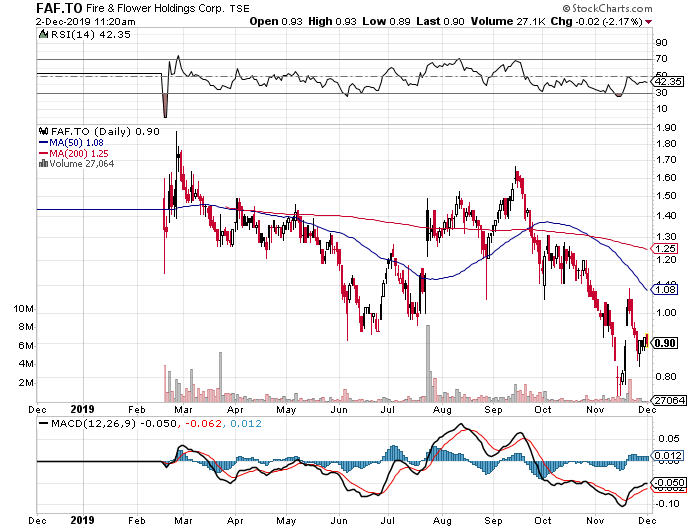Click the -0.10 MACD axis label
691x530 pixels.
click(668, 503)
